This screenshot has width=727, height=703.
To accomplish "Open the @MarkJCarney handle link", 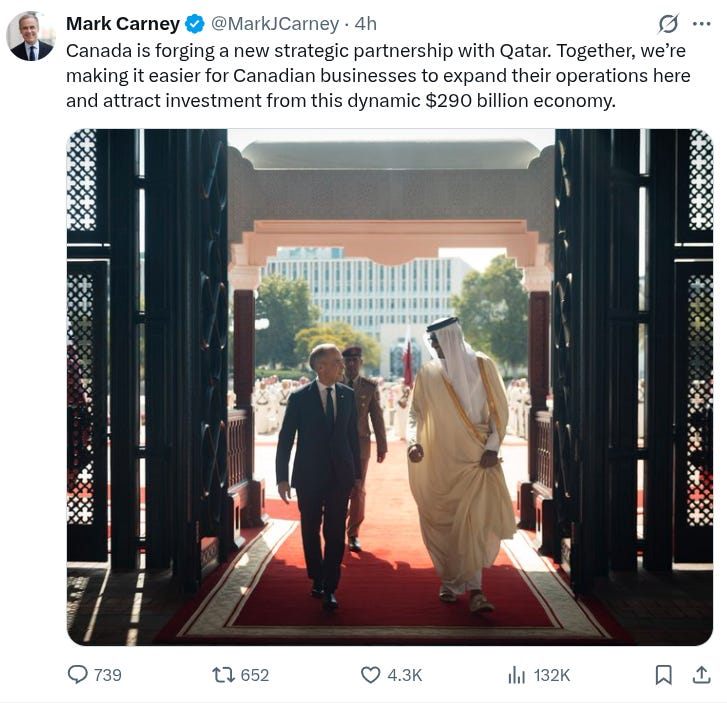I will (275, 24).
